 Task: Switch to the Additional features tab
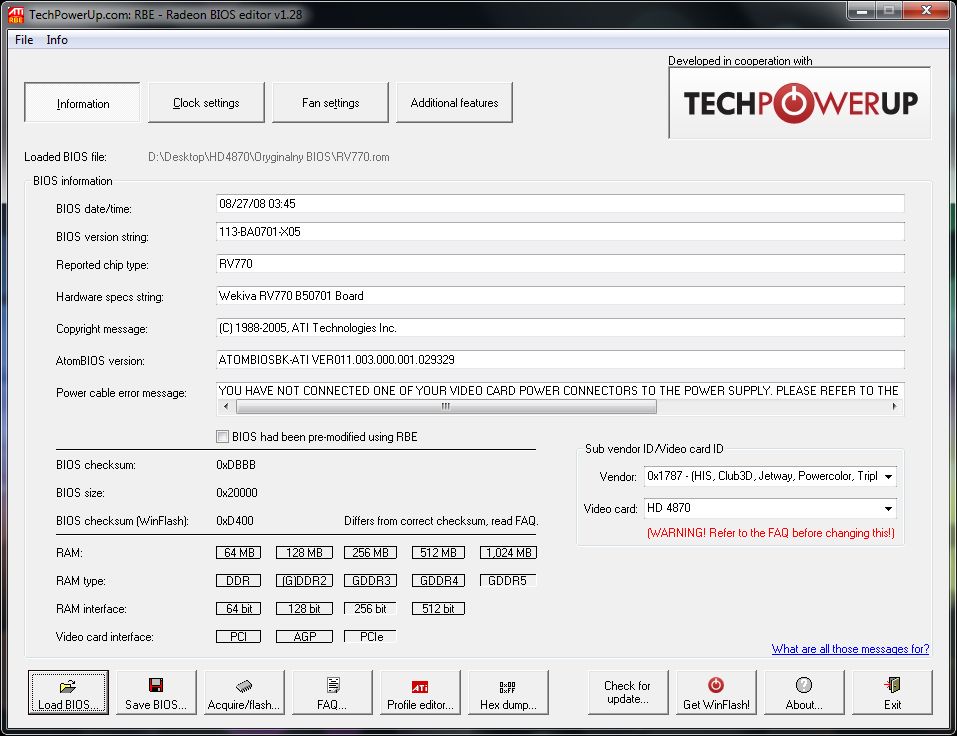pyautogui.click(x=454, y=103)
